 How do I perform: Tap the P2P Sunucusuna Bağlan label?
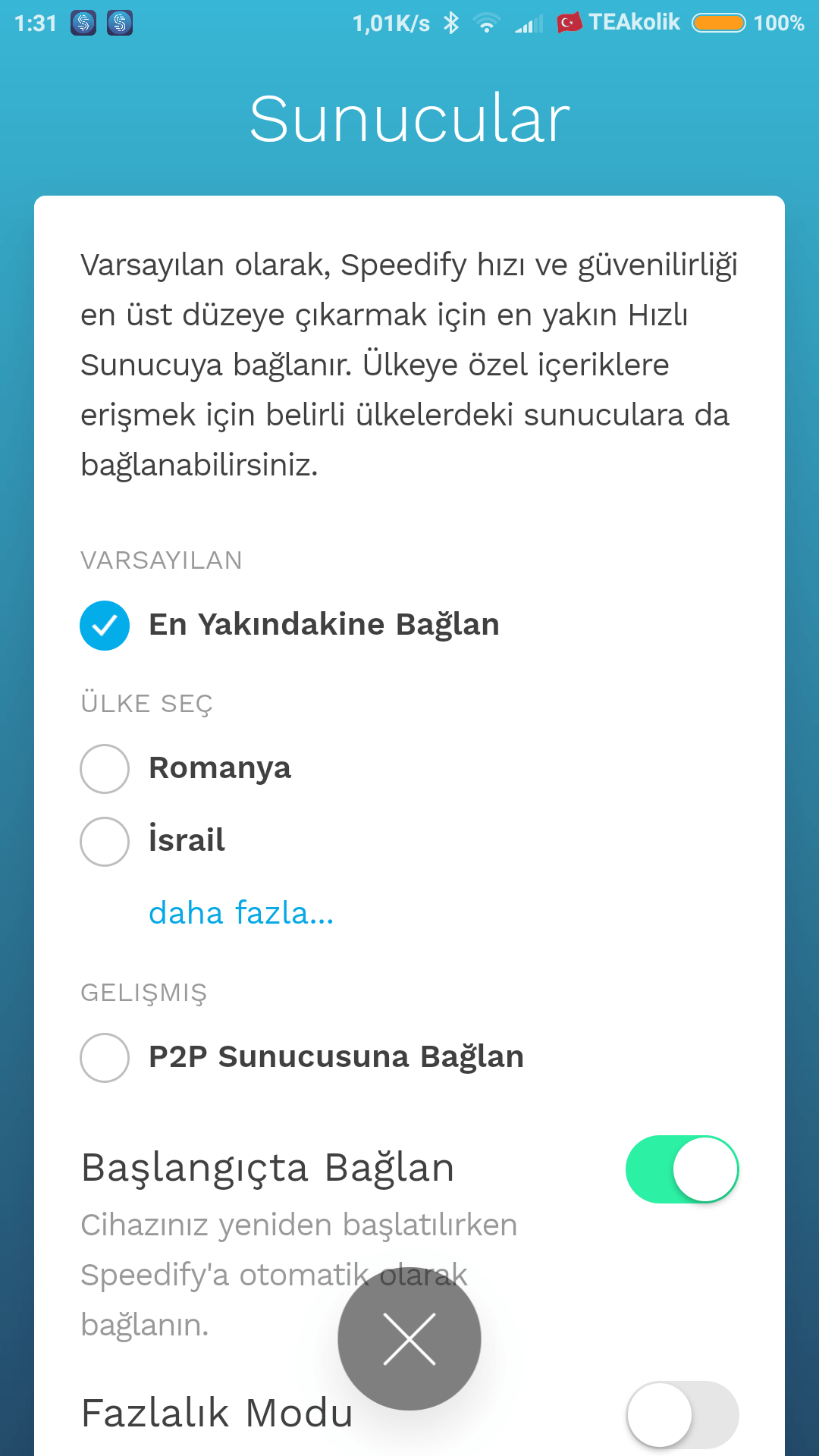336,1057
